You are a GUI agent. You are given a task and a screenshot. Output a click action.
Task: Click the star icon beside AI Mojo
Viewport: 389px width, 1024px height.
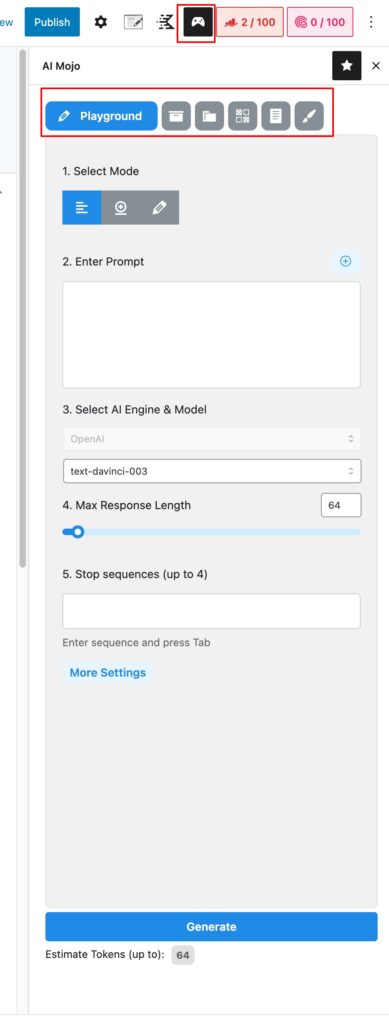pyautogui.click(x=347, y=66)
